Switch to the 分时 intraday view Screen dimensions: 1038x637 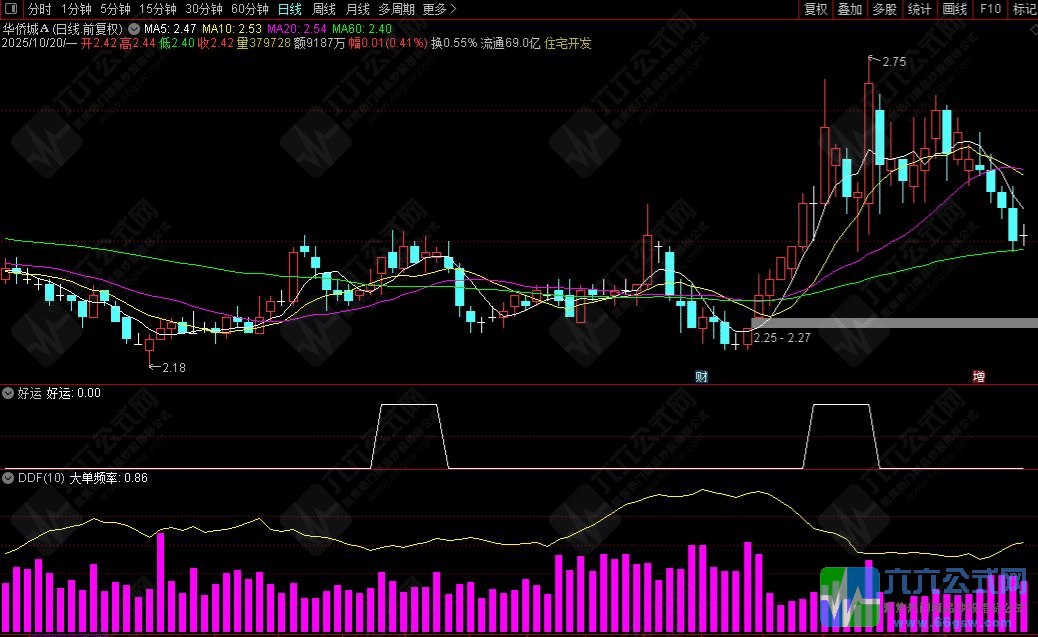pyautogui.click(x=39, y=9)
